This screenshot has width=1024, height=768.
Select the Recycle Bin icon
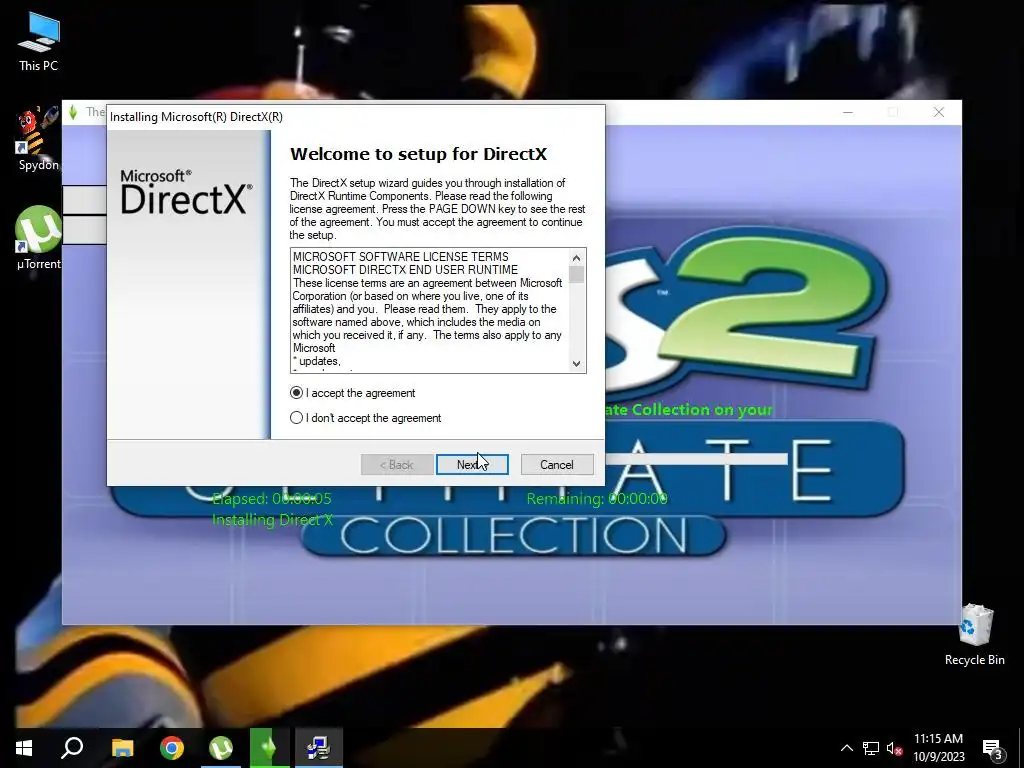974,634
